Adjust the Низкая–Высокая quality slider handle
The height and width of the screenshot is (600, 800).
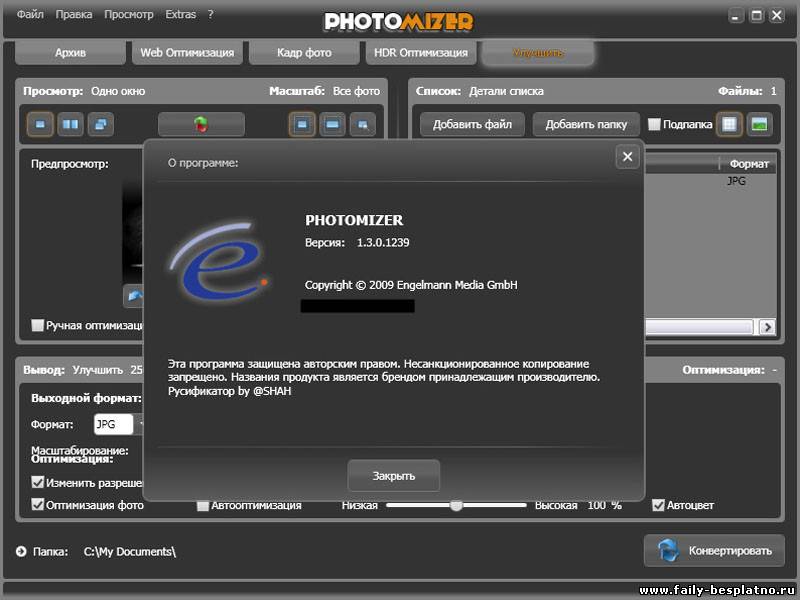click(456, 505)
